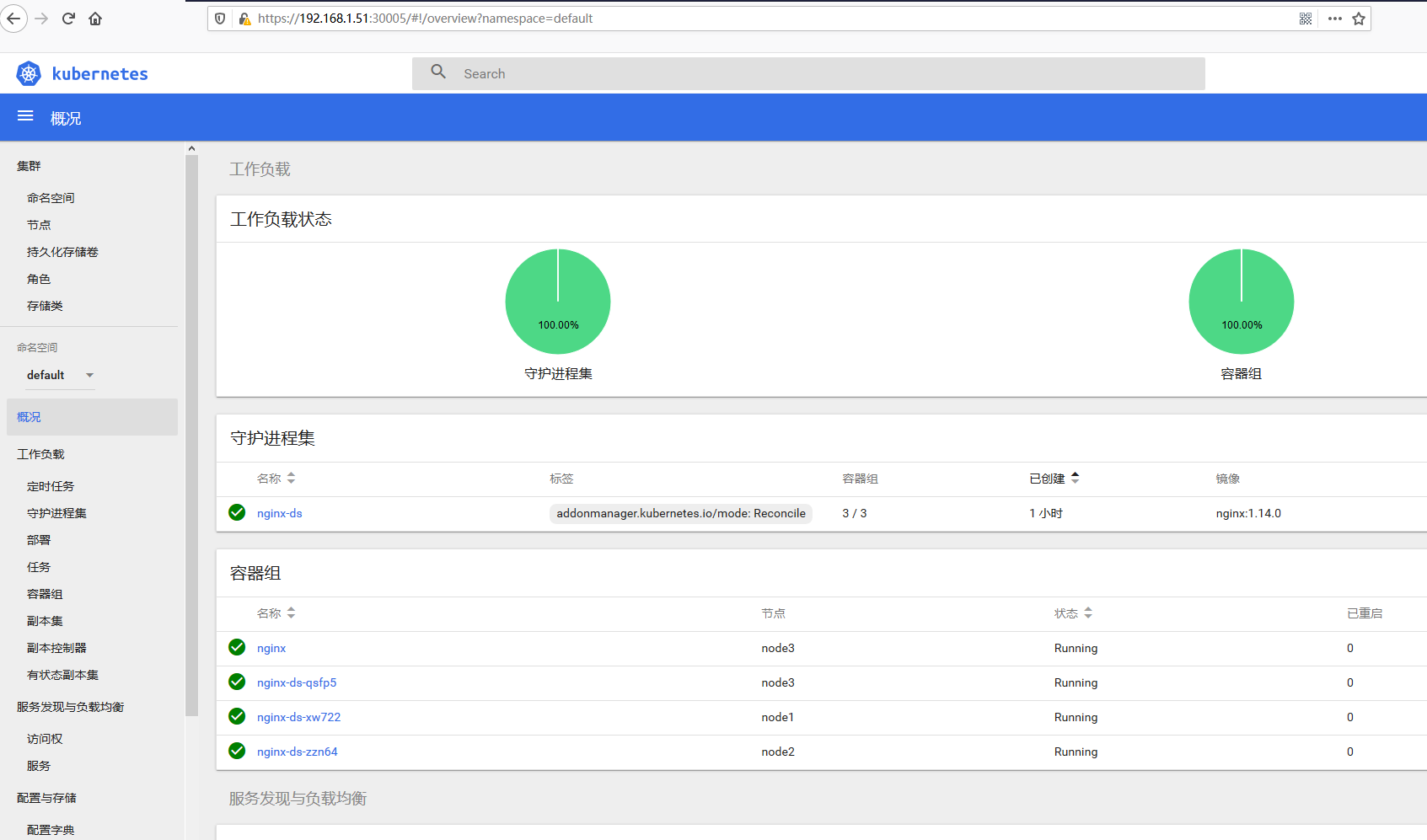Click the 容器组 green pie chart
This screenshot has height=840, width=1427.
pos(1242,302)
